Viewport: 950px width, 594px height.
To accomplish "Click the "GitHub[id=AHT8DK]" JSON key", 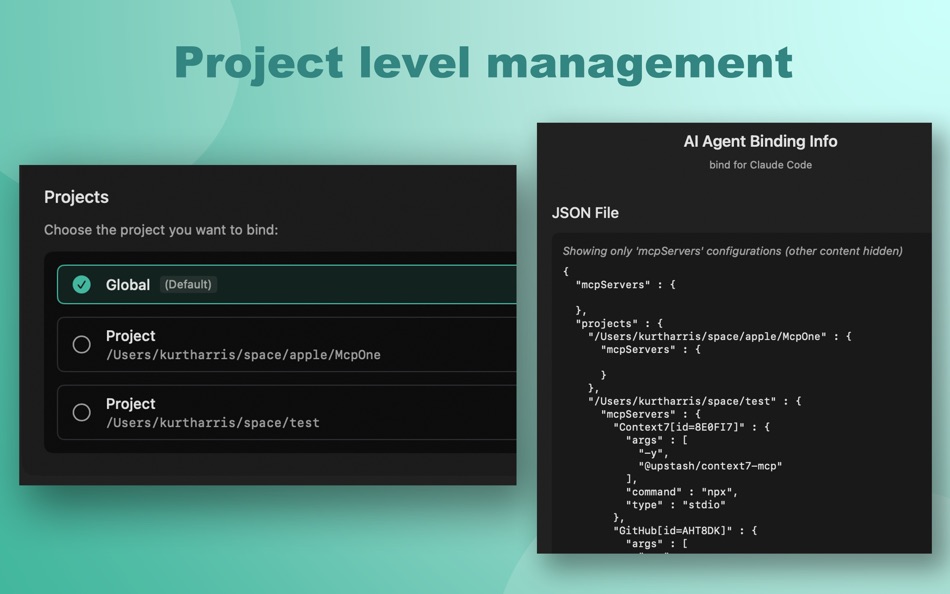I will click(673, 530).
